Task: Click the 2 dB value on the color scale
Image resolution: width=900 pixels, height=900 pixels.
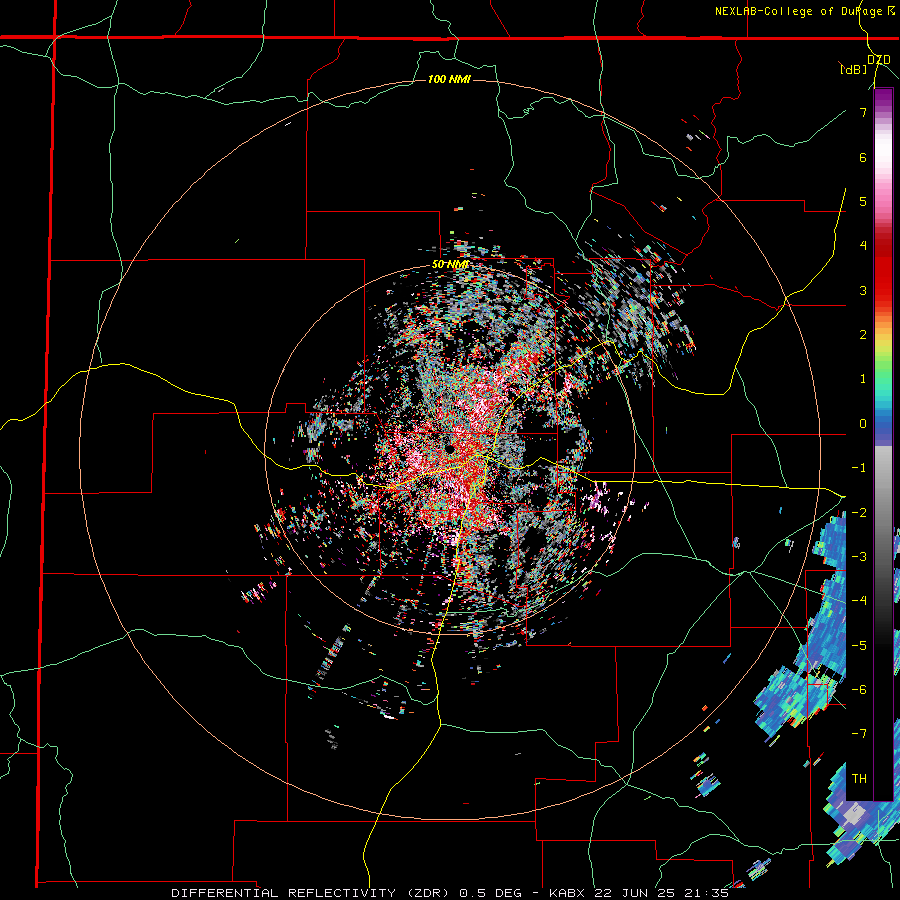Action: point(863,335)
